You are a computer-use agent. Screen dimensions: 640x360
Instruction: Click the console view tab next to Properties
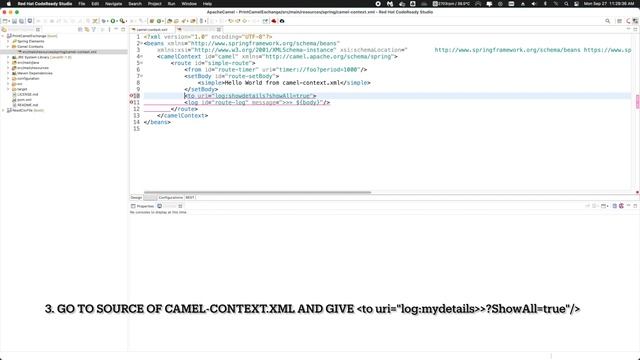click(169, 206)
